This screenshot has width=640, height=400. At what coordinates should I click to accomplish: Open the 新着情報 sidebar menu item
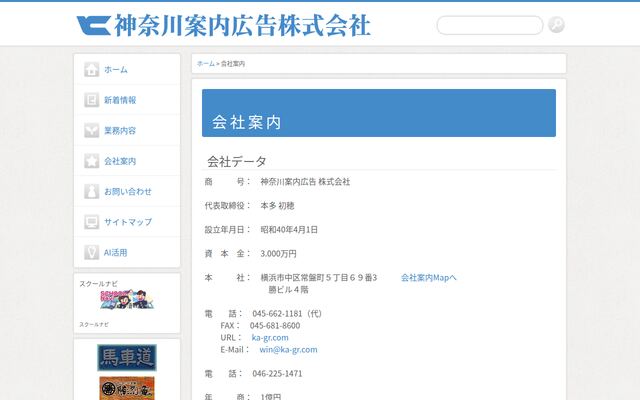coord(127,100)
